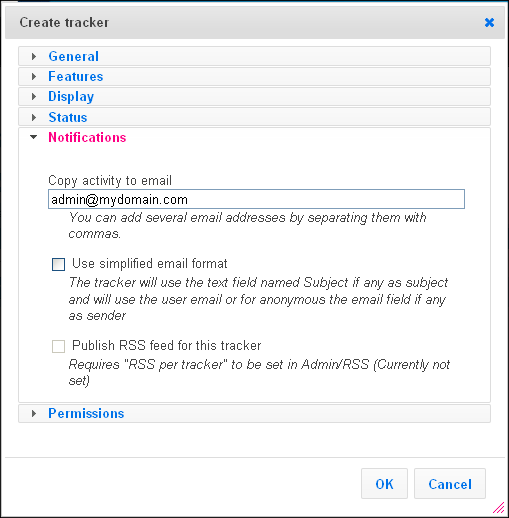Click the General section arrow icon
Image resolution: width=509 pixels, height=518 pixels.
point(34,56)
